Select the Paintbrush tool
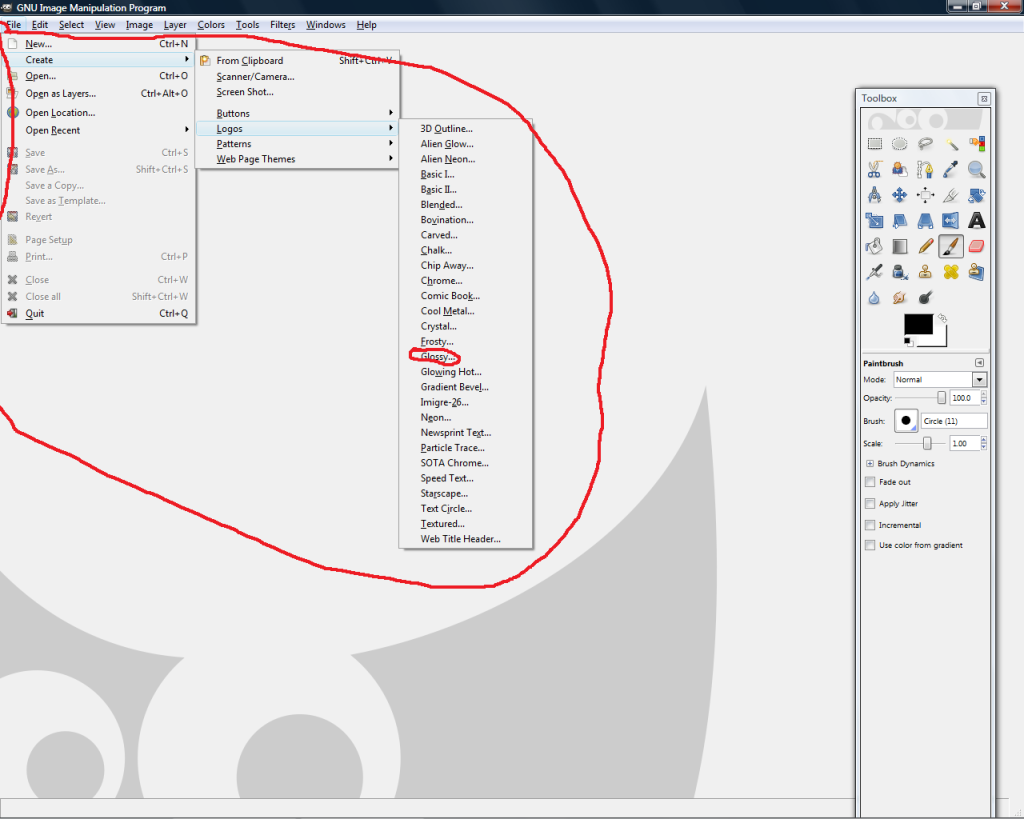This screenshot has width=1024, height=819. click(951, 246)
